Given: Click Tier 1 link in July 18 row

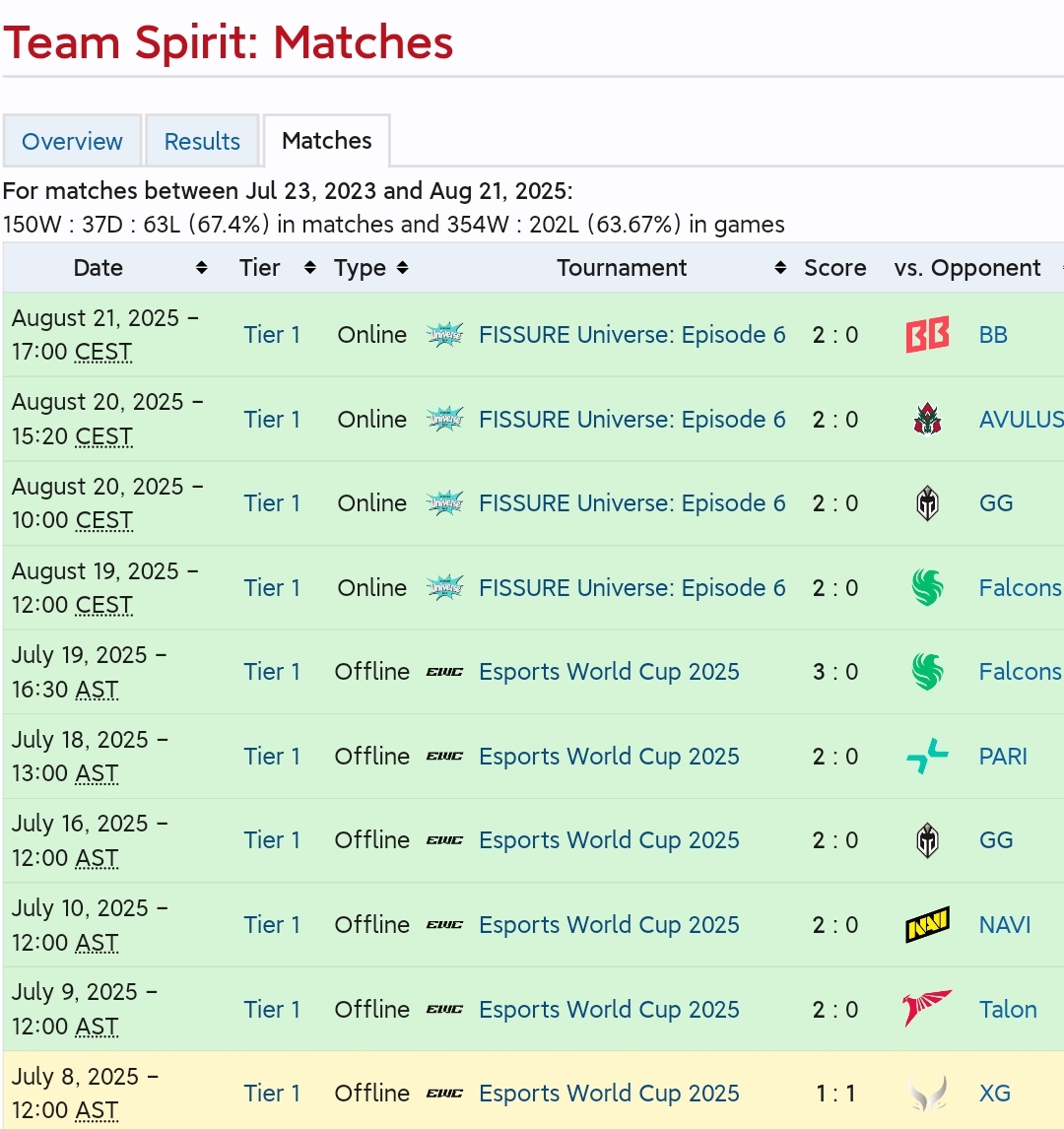Looking at the screenshot, I should [x=272, y=757].
